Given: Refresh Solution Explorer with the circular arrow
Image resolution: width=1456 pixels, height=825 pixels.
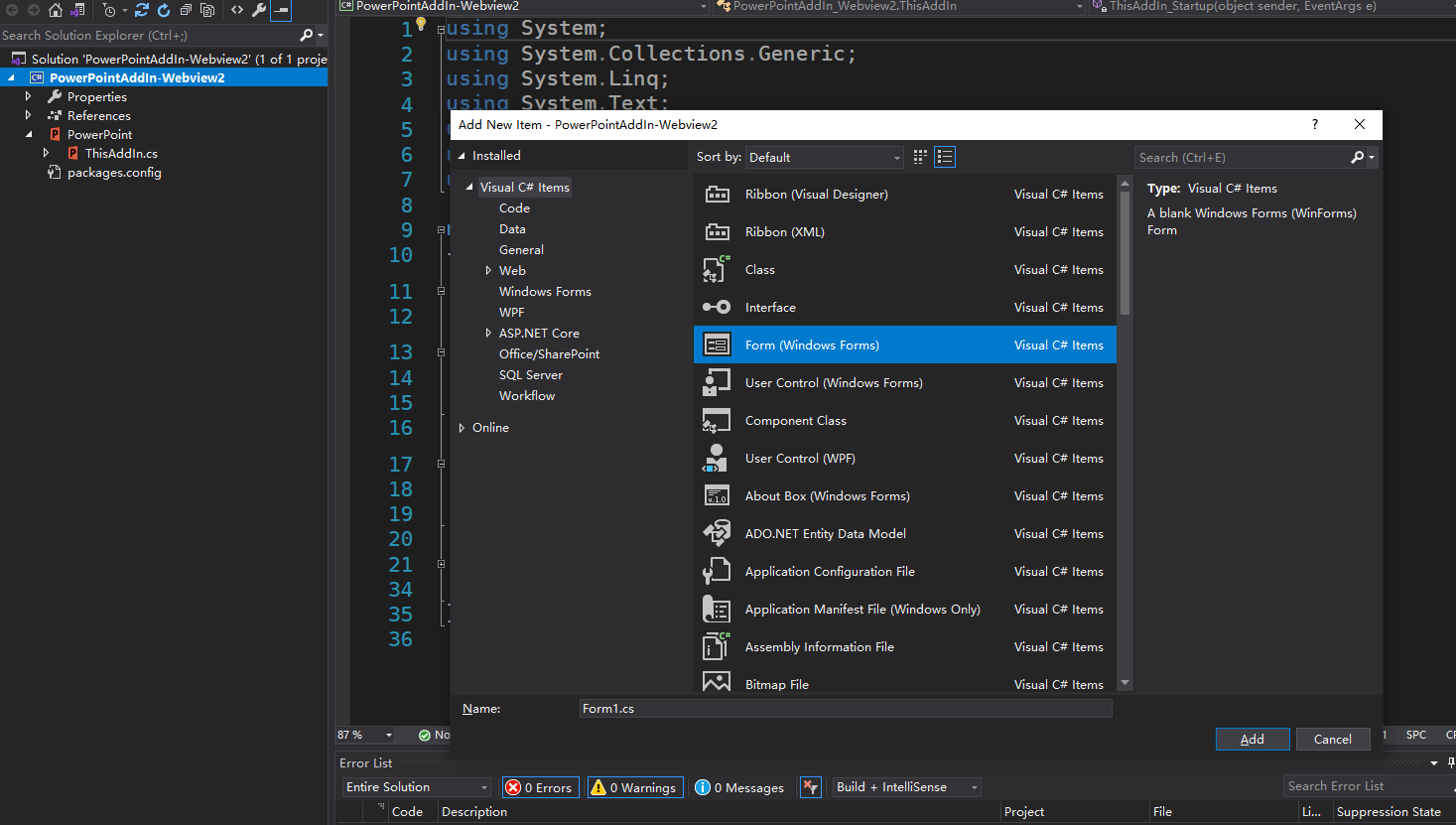Looking at the screenshot, I should (163, 10).
